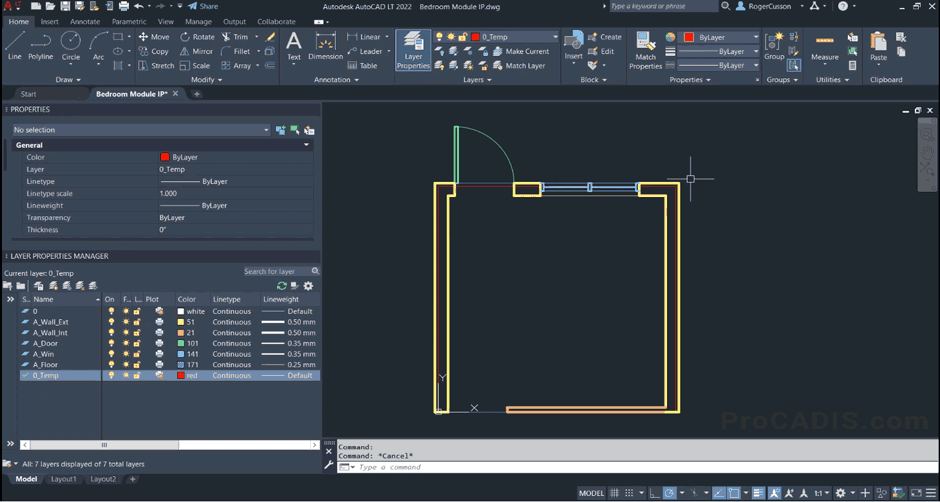Activate the Stretch command
Screen dimensions: 940x502
[156, 66]
